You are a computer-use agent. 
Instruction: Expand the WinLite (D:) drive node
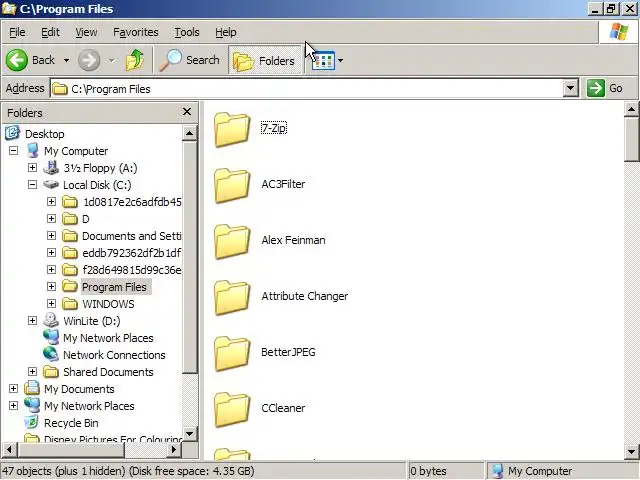pos(33,321)
